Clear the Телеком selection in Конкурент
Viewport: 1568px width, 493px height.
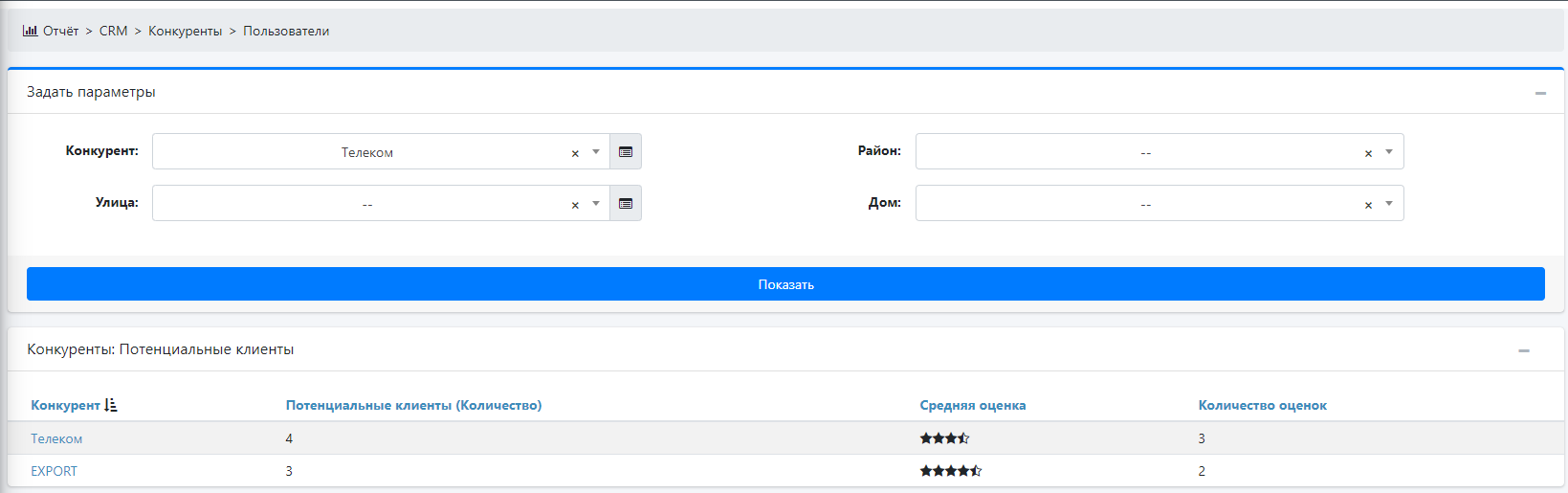(x=575, y=153)
